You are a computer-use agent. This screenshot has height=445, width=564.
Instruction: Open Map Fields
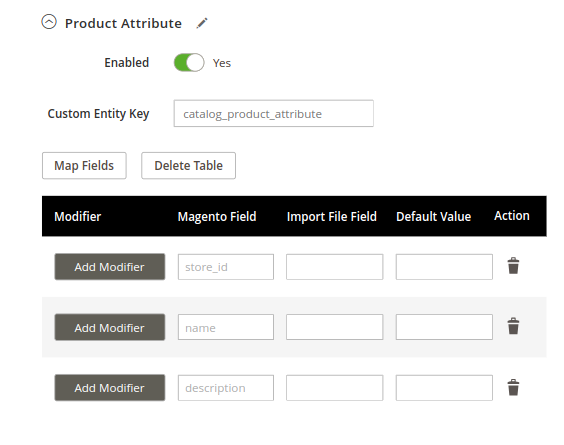pos(84,165)
